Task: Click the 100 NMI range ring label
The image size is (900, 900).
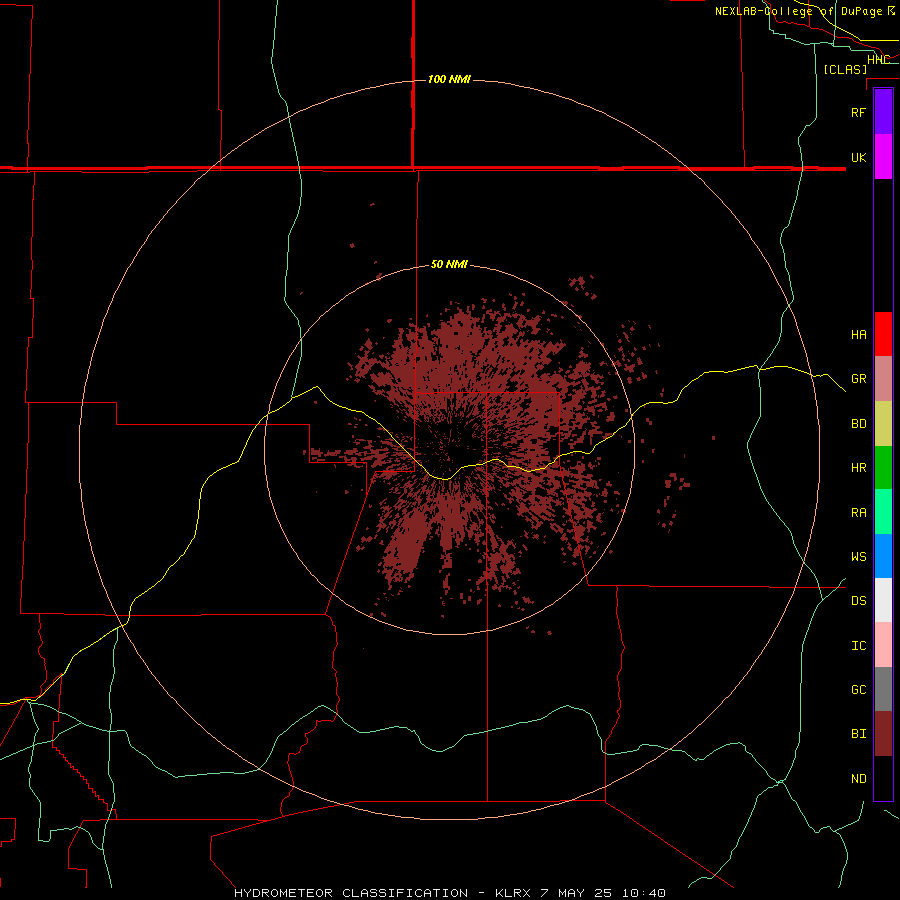Action: [449, 79]
